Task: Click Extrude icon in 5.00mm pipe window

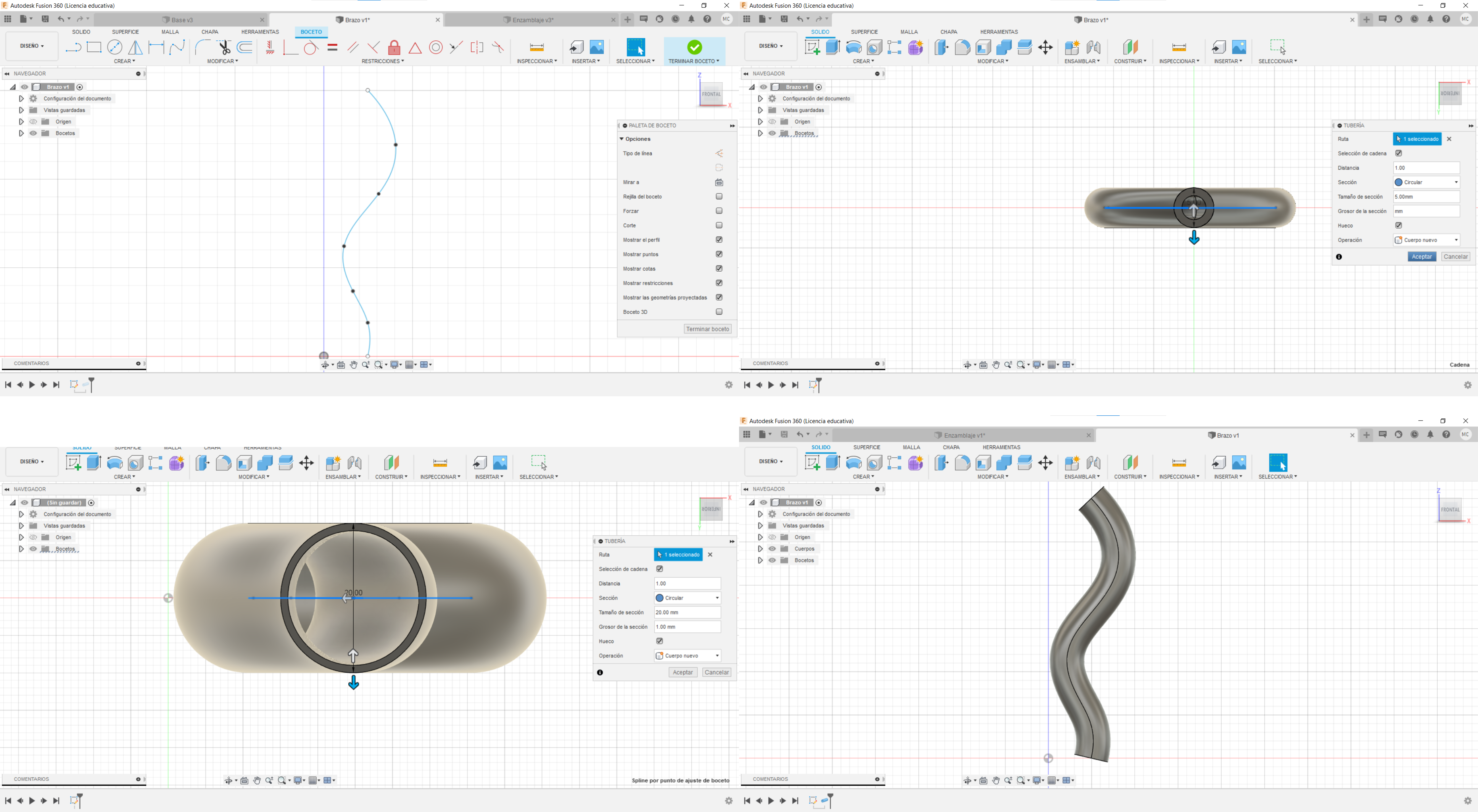Action: click(x=833, y=48)
